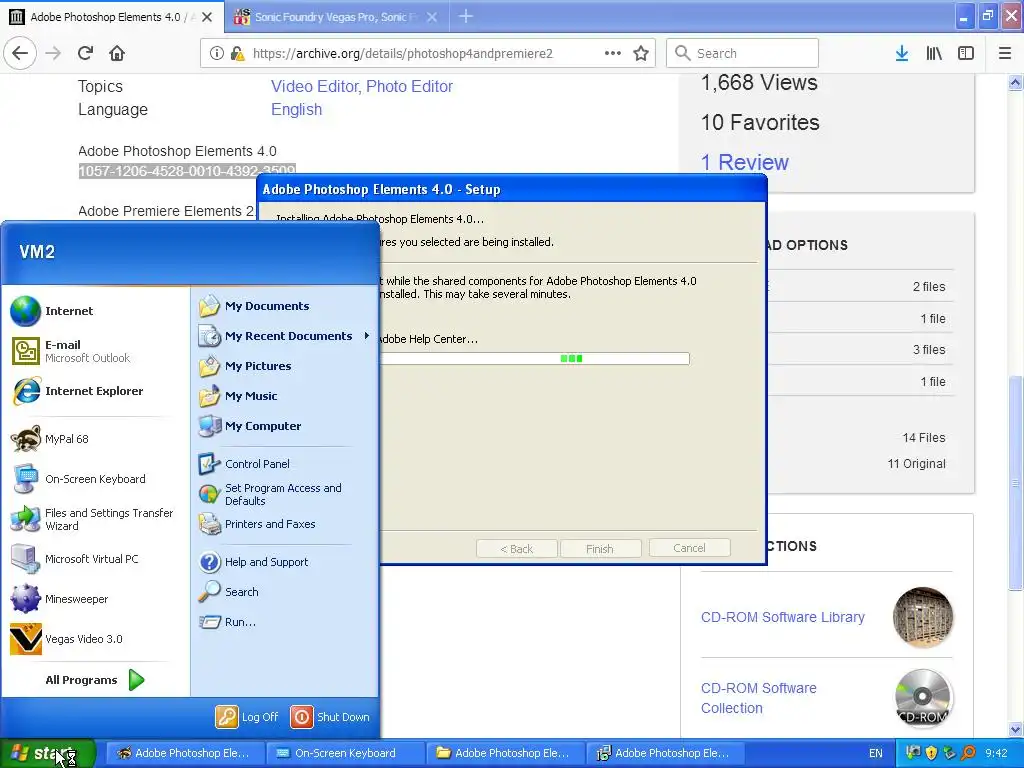Click the security shield tray icon
This screenshot has height=768, width=1024.
(931, 753)
